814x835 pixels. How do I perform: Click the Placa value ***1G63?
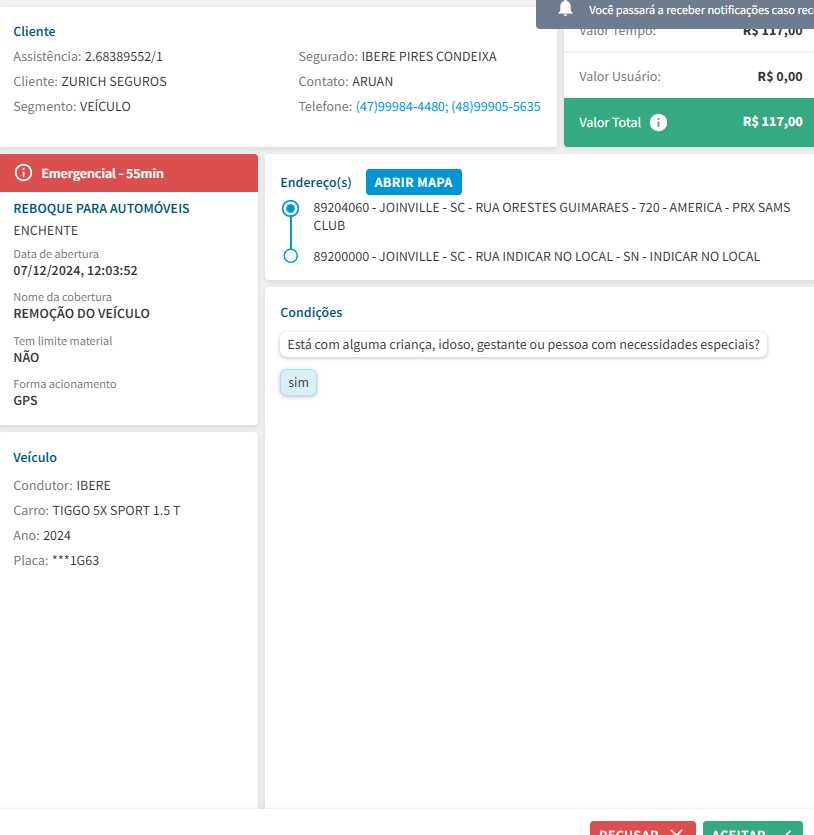point(75,561)
